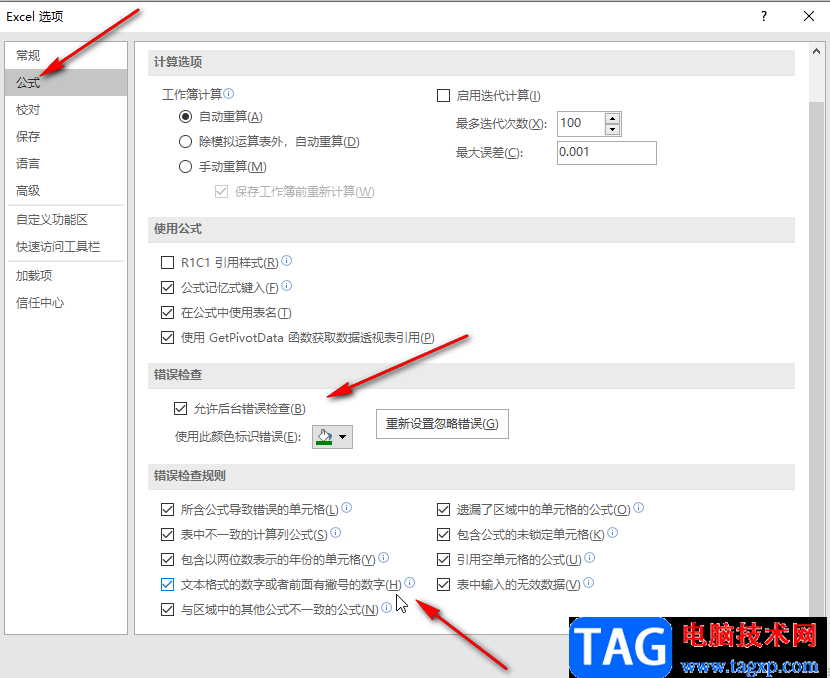The image size is (830, 678).
Task: Click info icon beside 表中输入的无效数据
Action: point(589,583)
